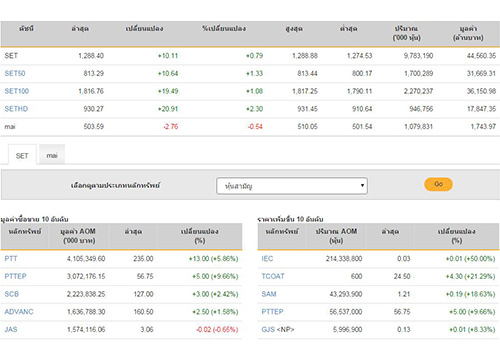This screenshot has height=360, width=500.
Task: Select SET volume 9,783,190
Action: point(418,56)
